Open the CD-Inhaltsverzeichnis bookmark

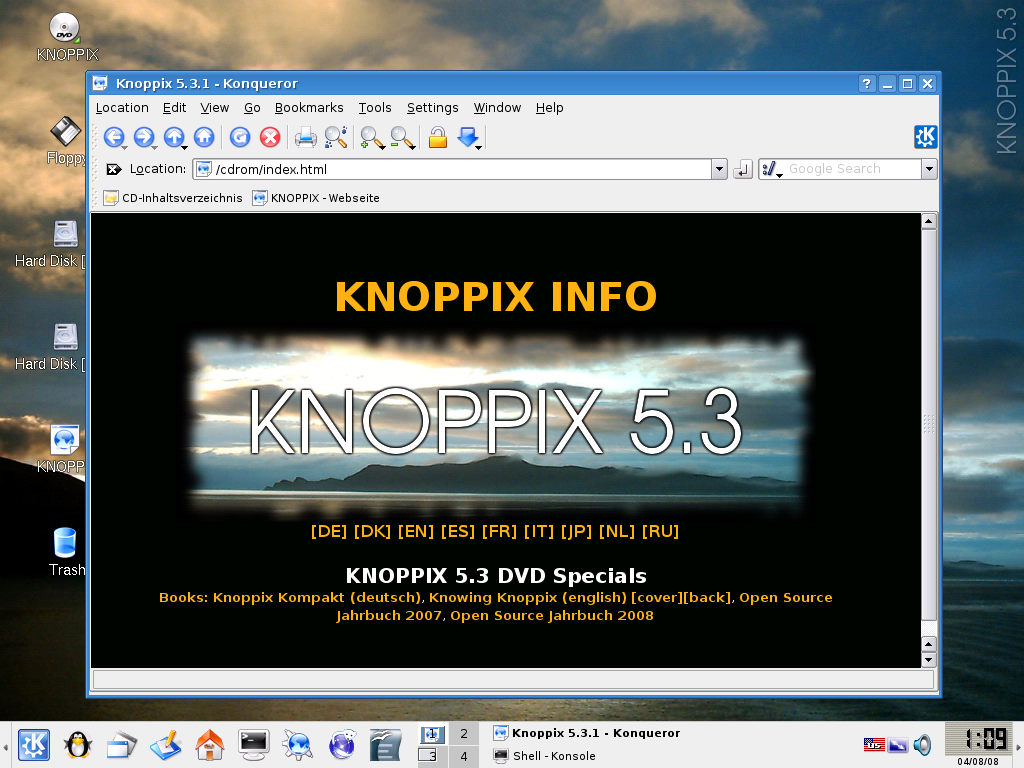(x=173, y=198)
